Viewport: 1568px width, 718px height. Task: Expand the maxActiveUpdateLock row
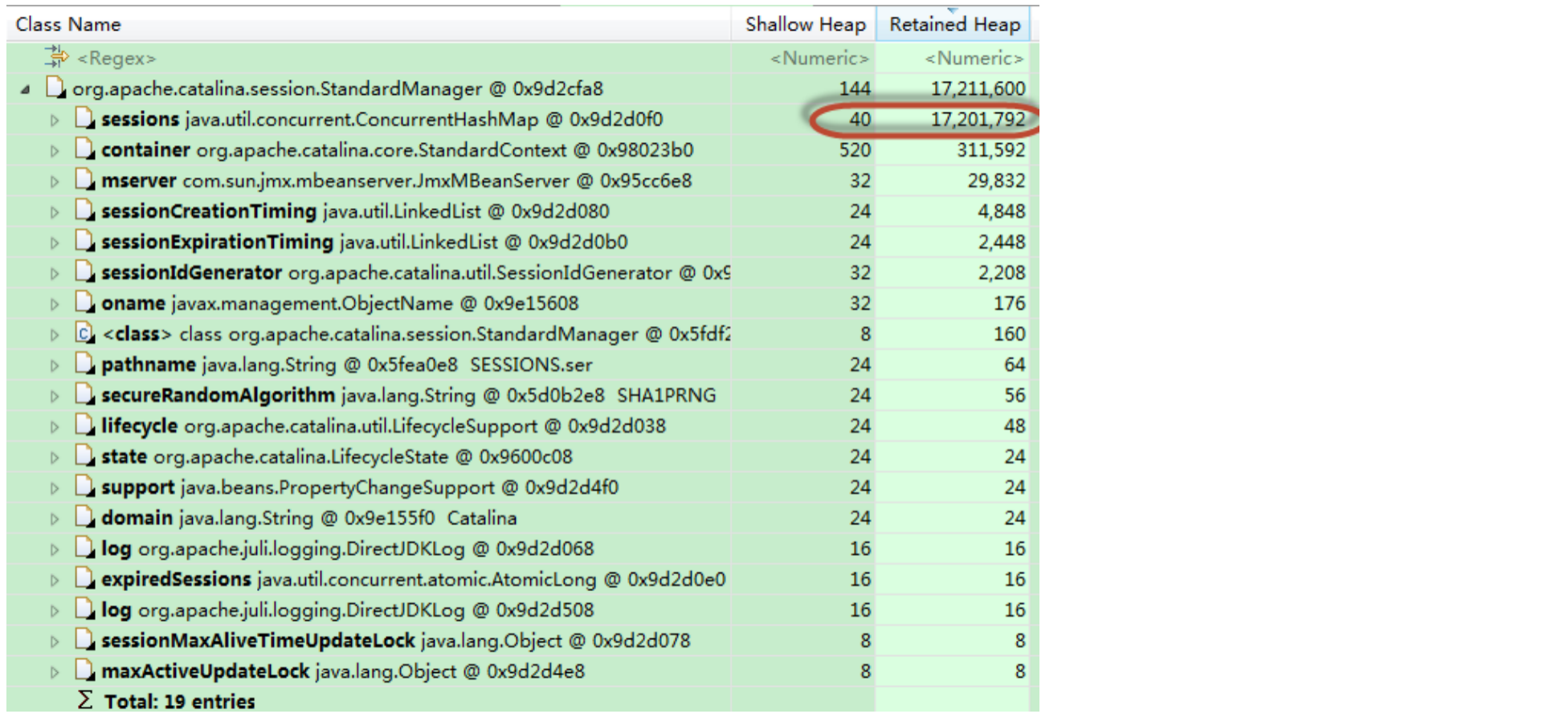[55, 672]
